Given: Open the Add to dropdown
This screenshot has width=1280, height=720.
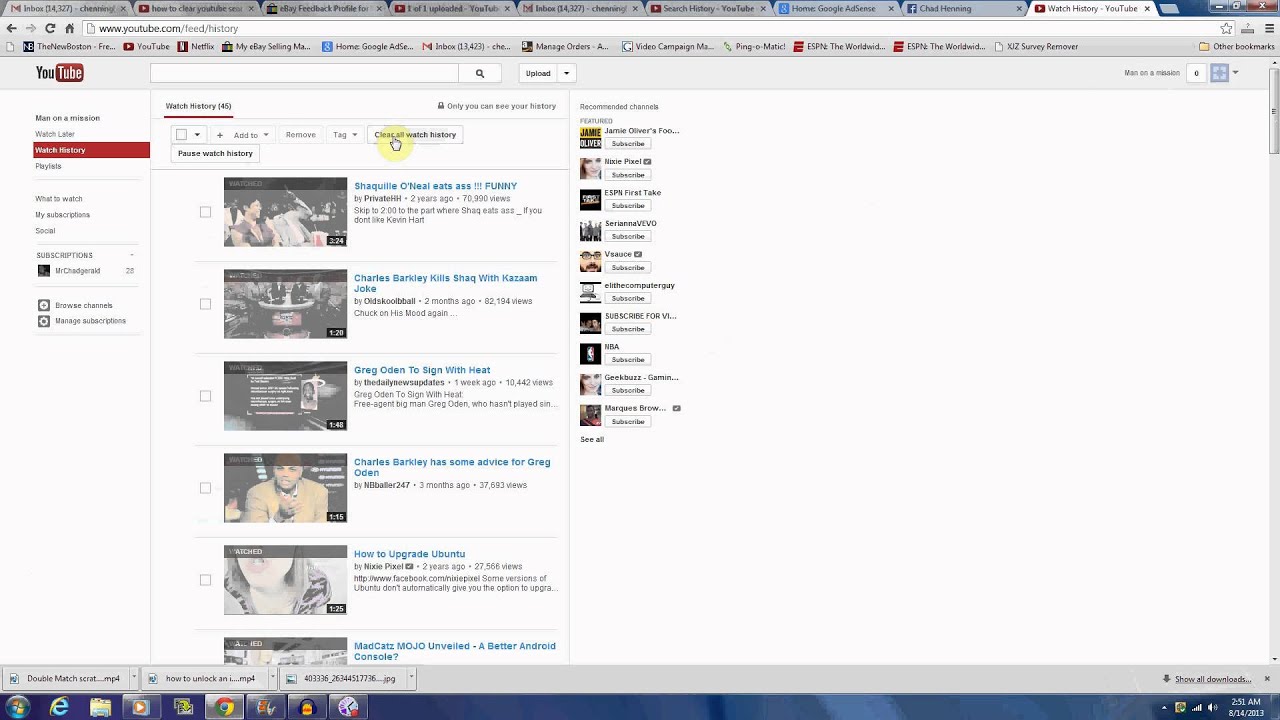Looking at the screenshot, I should (243, 135).
